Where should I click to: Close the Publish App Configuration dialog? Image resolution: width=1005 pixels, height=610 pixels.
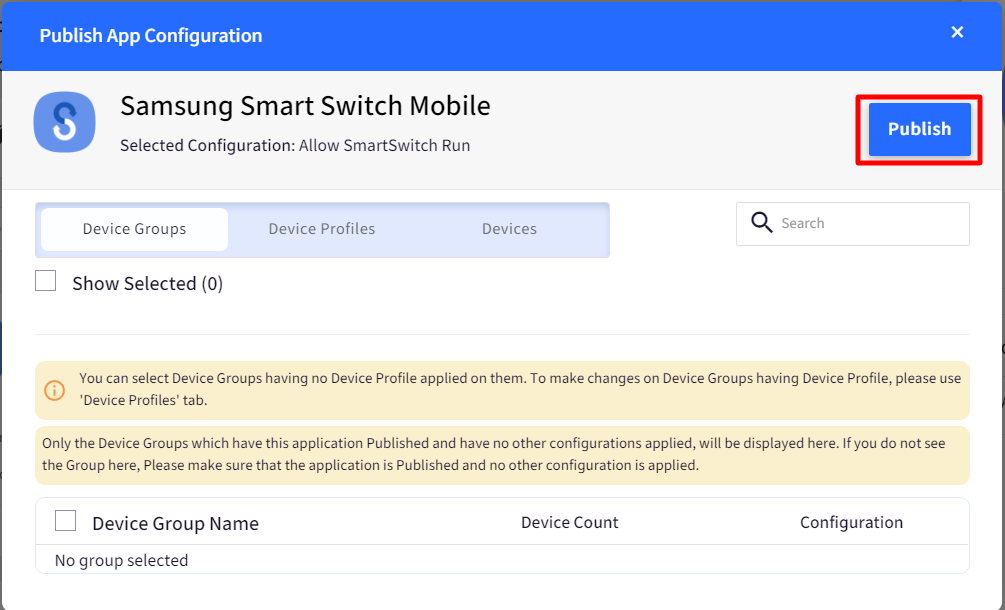(x=957, y=33)
